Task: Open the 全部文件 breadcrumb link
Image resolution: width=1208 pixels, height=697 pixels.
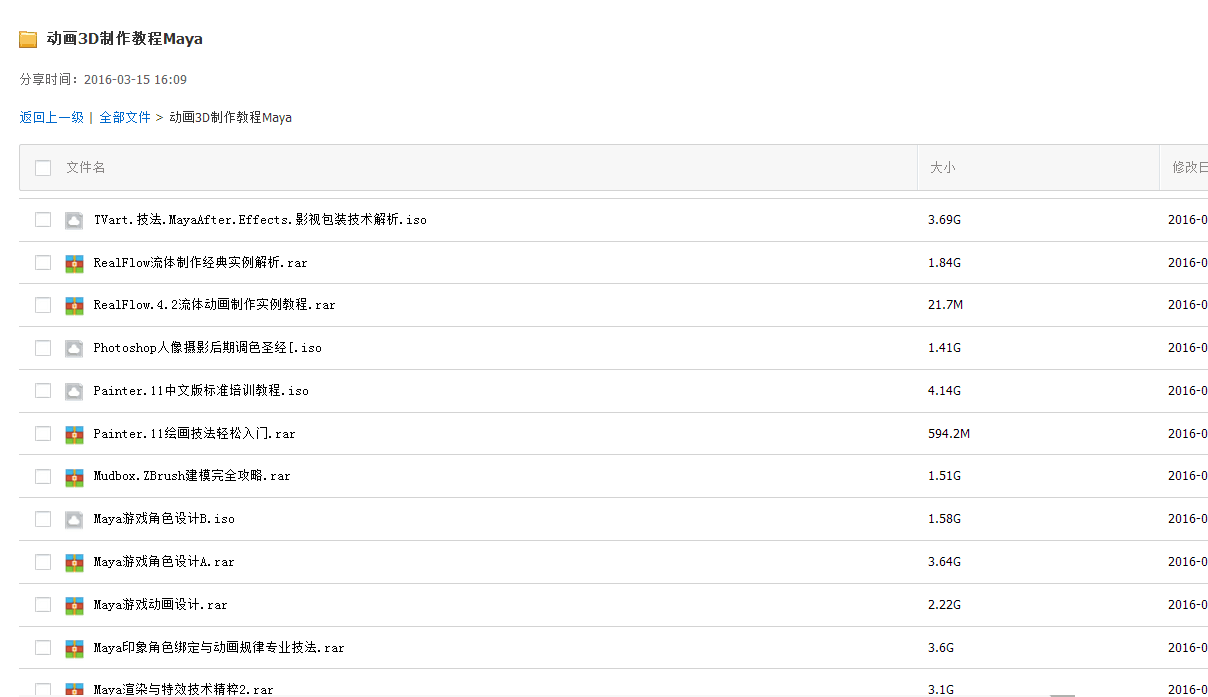Action: coord(125,117)
